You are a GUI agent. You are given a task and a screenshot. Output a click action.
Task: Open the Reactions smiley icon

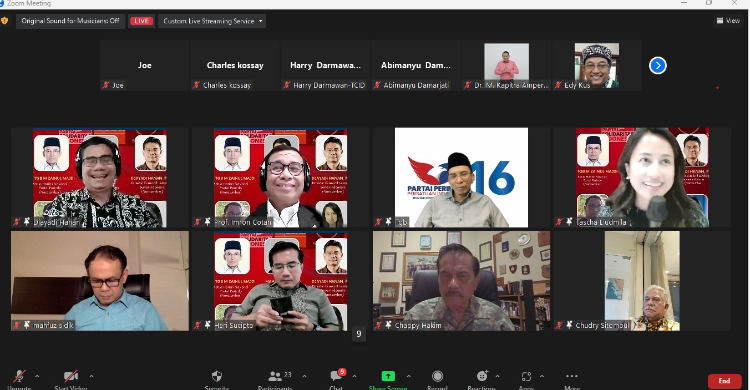click(482, 376)
